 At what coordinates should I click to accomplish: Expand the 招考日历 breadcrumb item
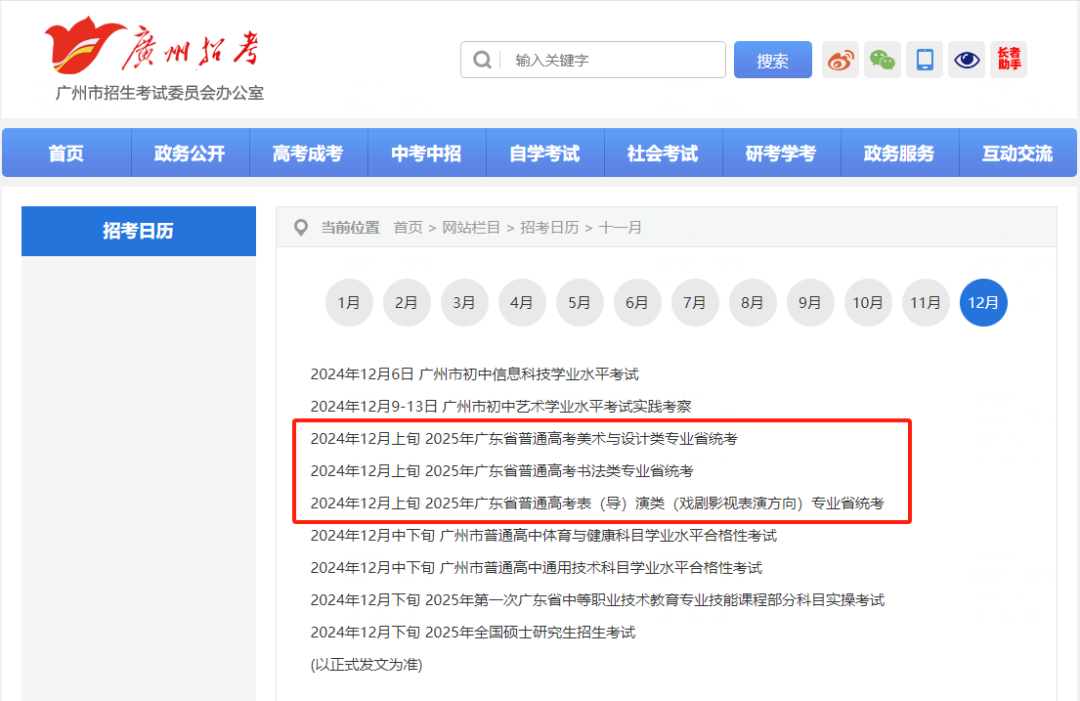[x=549, y=227]
